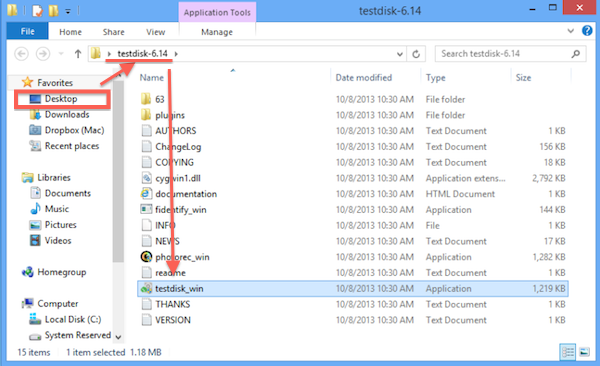Open Quick Access Toolbar customize dropdown
The image size is (600, 366).
tap(68, 11)
